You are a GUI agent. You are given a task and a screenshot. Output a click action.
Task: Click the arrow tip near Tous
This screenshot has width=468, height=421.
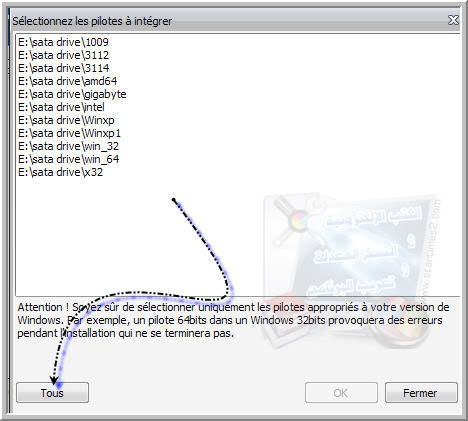(x=54, y=380)
